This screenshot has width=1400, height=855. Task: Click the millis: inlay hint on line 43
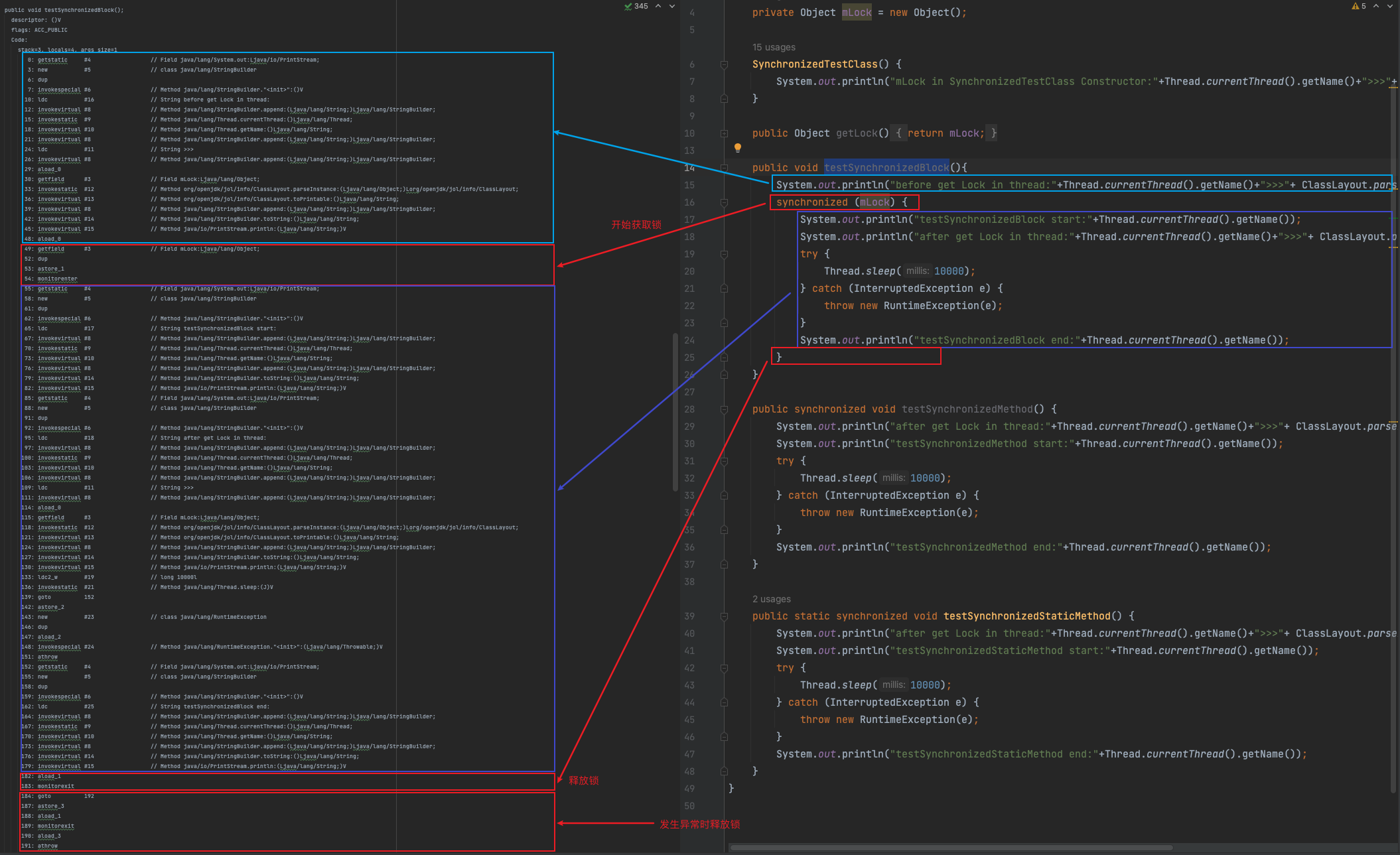(x=893, y=685)
